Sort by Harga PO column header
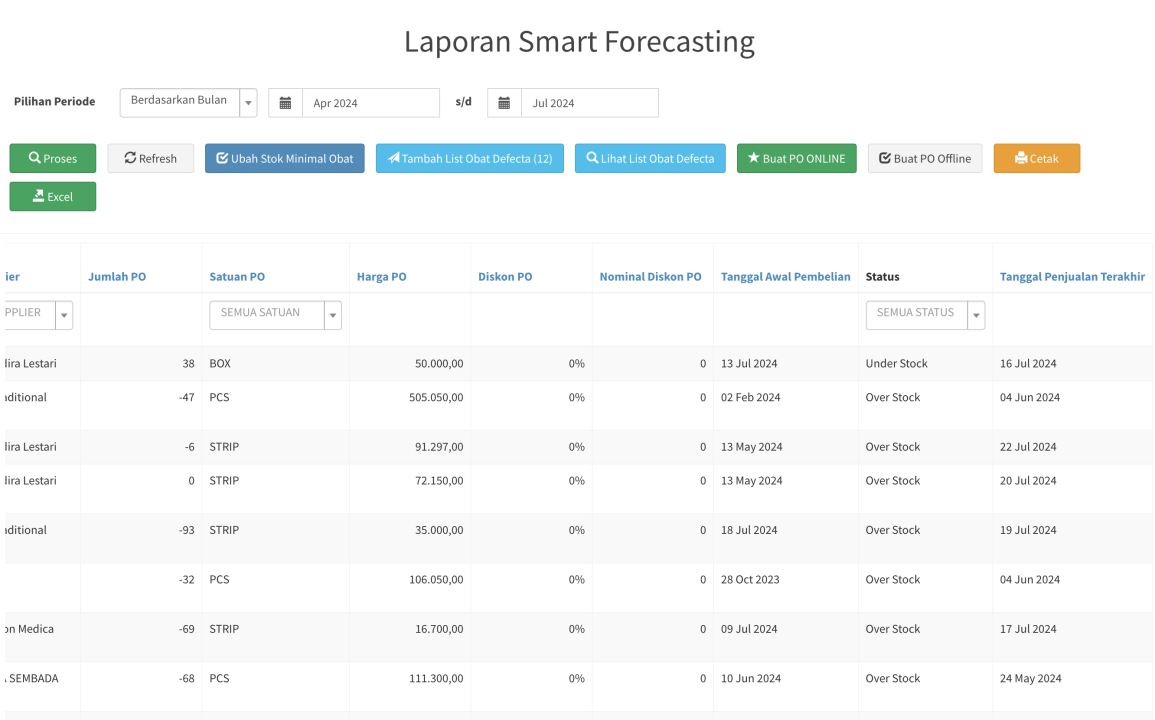 tap(381, 277)
